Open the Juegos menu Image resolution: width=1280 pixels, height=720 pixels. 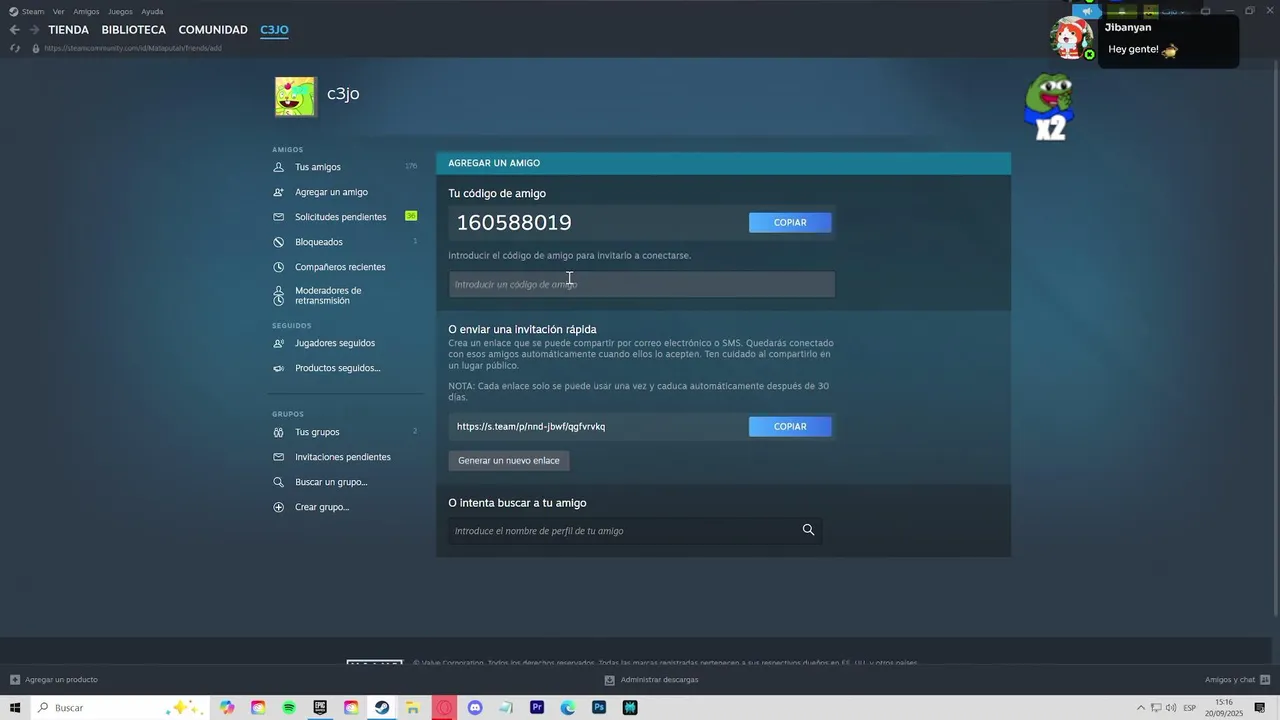pos(120,12)
